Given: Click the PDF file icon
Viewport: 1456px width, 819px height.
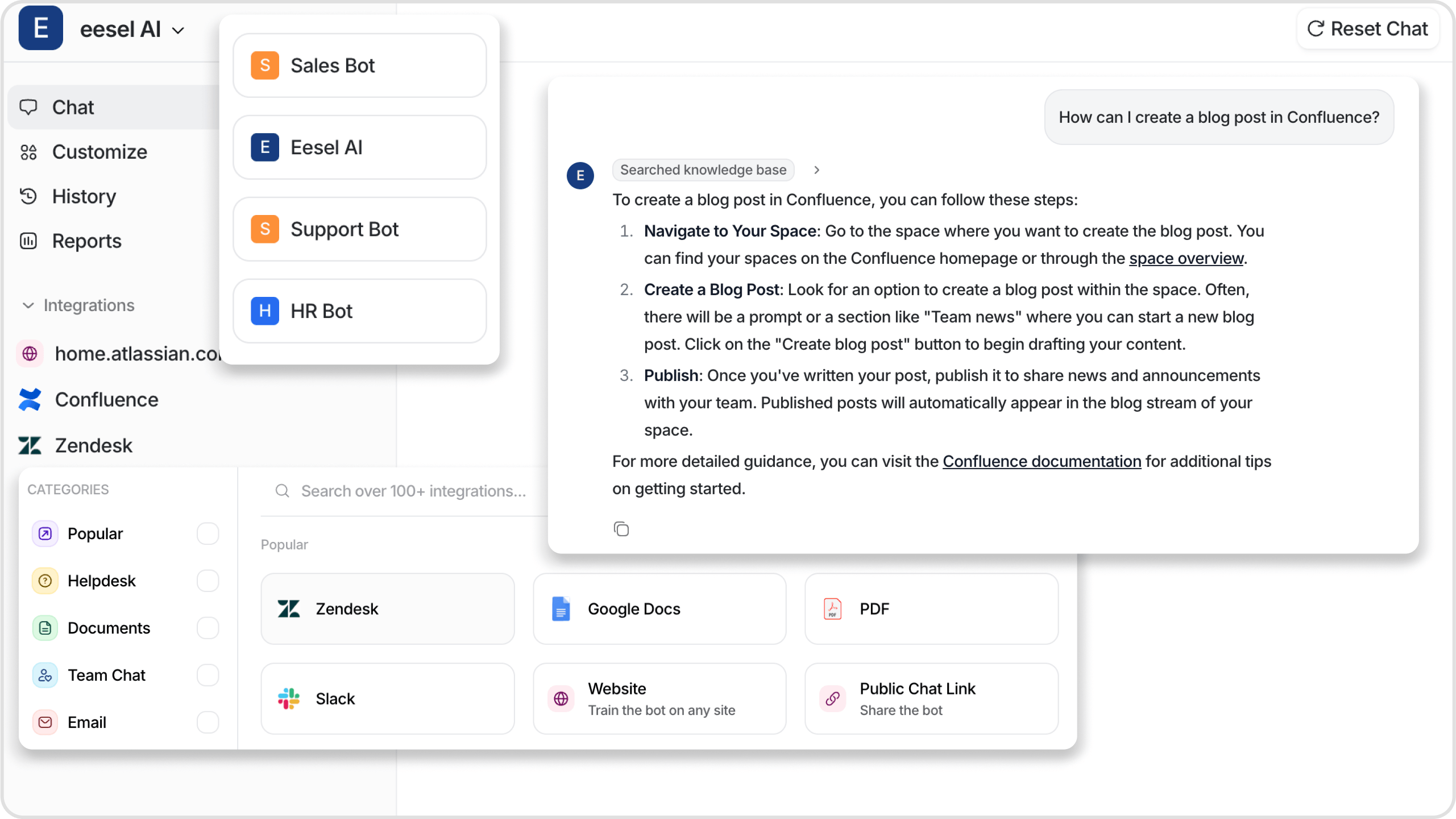Looking at the screenshot, I should coord(833,609).
